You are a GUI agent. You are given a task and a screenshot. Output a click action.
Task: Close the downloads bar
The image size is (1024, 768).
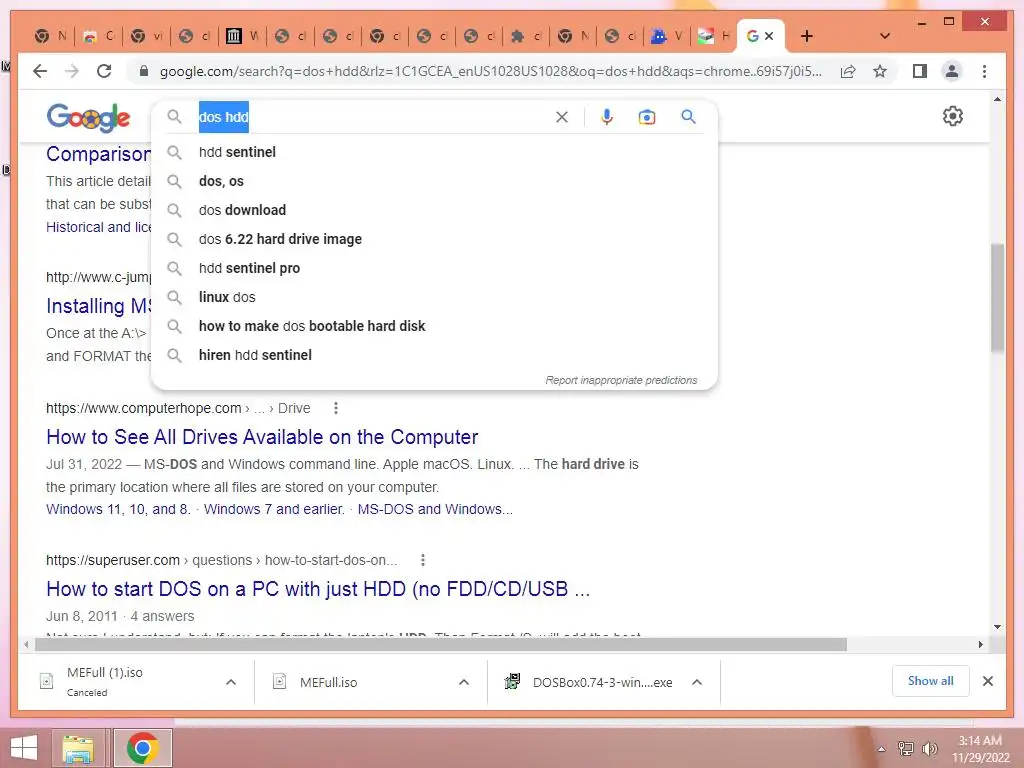tap(987, 681)
